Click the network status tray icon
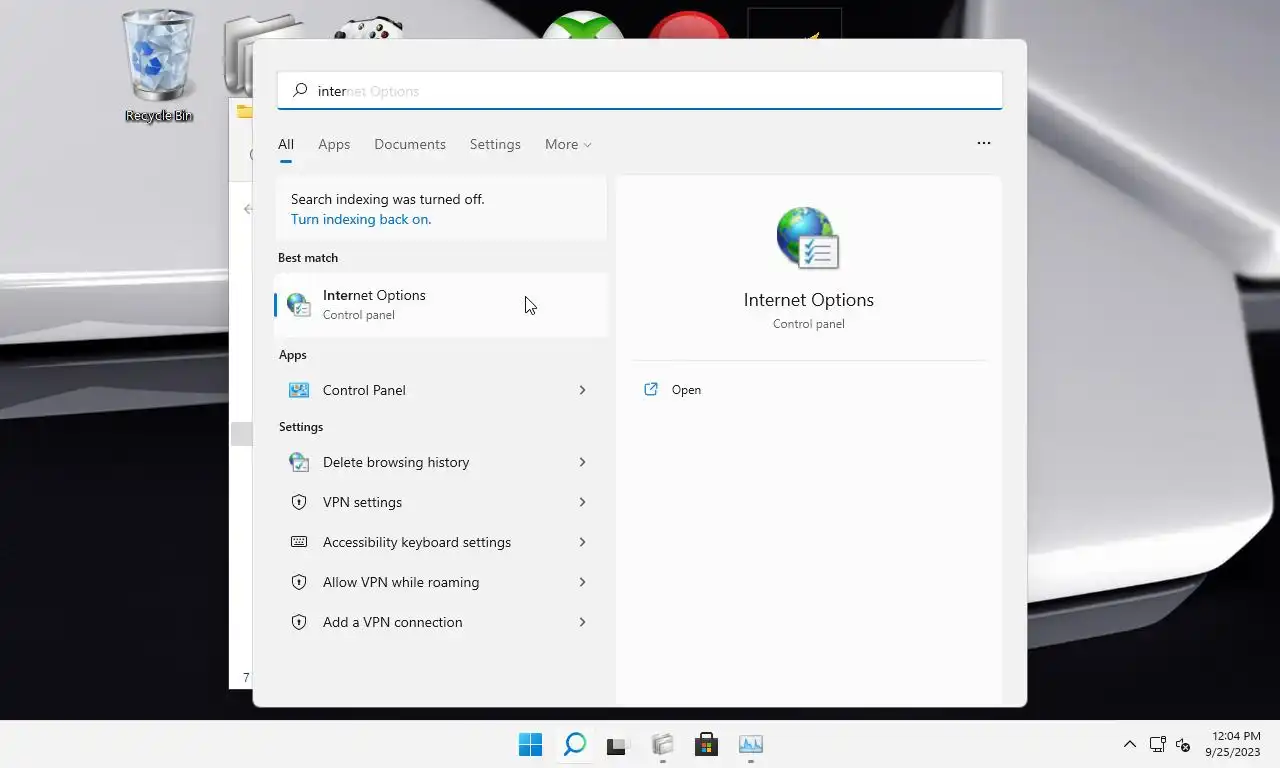Image resolution: width=1280 pixels, height=768 pixels. click(x=1157, y=744)
